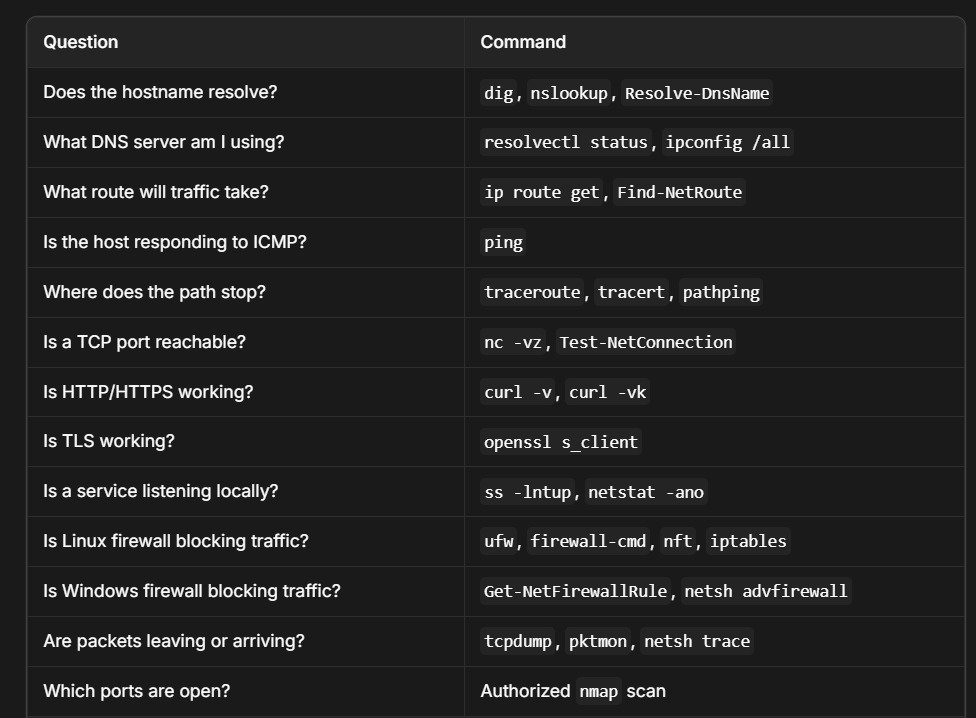
Task: Click the pathping command
Action: [x=721, y=292]
